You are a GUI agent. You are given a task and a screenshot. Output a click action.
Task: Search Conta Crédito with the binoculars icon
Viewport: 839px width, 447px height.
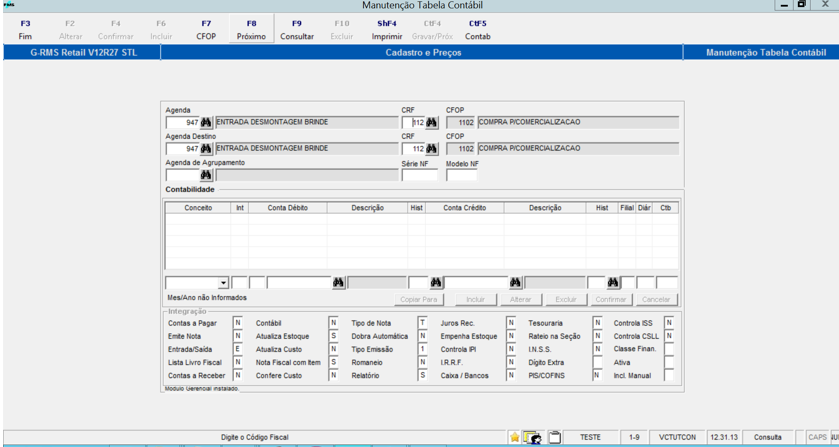[515, 283]
